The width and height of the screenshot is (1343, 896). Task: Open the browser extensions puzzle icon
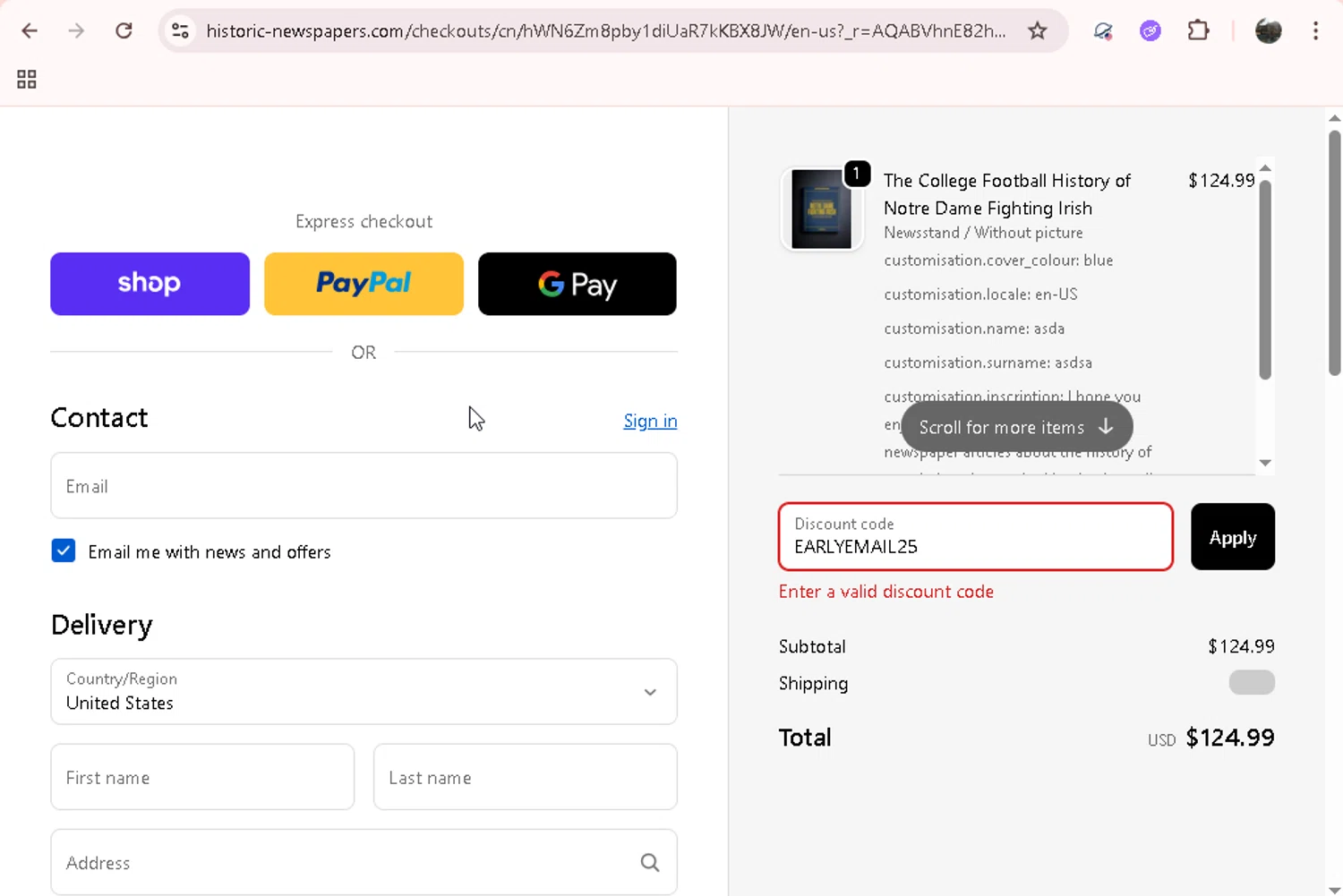(x=1198, y=31)
